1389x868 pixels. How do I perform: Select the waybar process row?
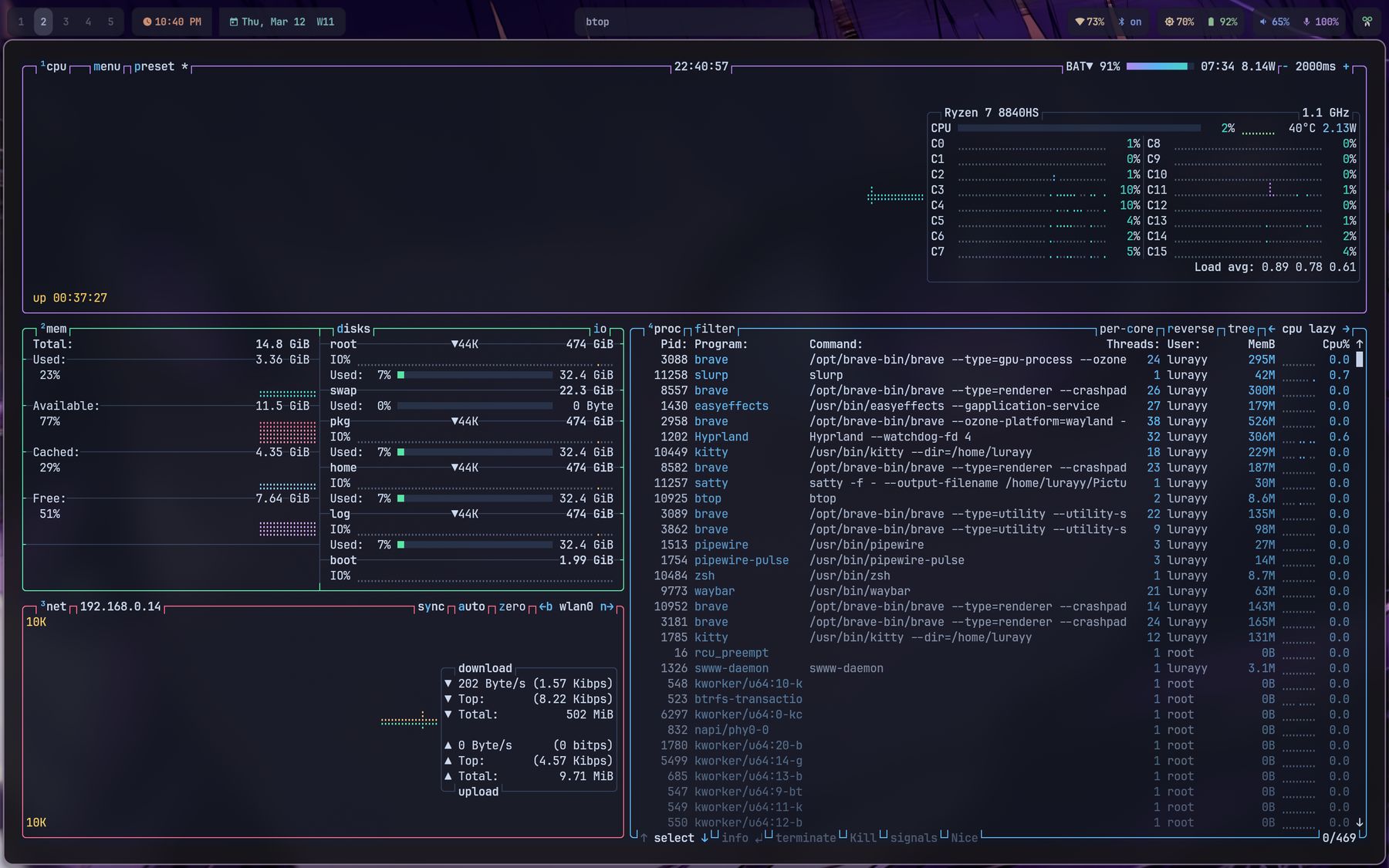[1000, 591]
